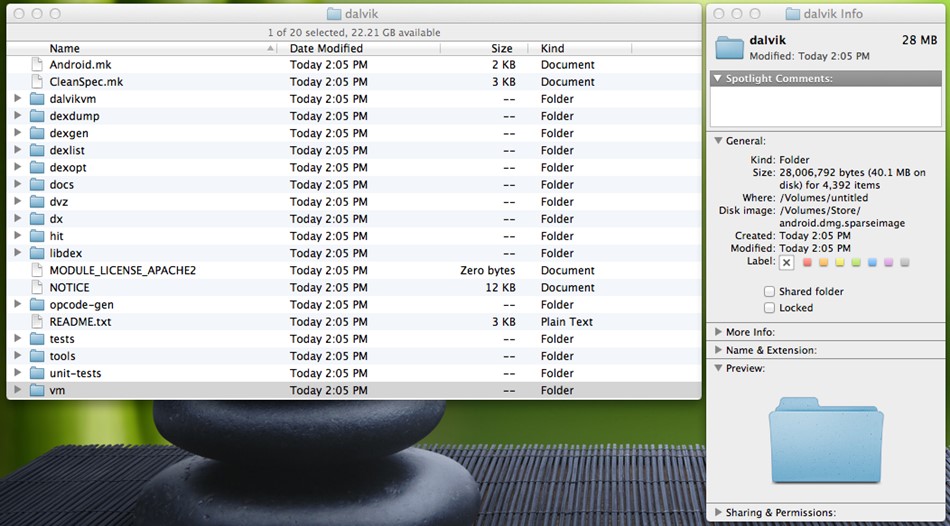Click the vm folder icon
The image size is (950, 526).
click(38, 390)
